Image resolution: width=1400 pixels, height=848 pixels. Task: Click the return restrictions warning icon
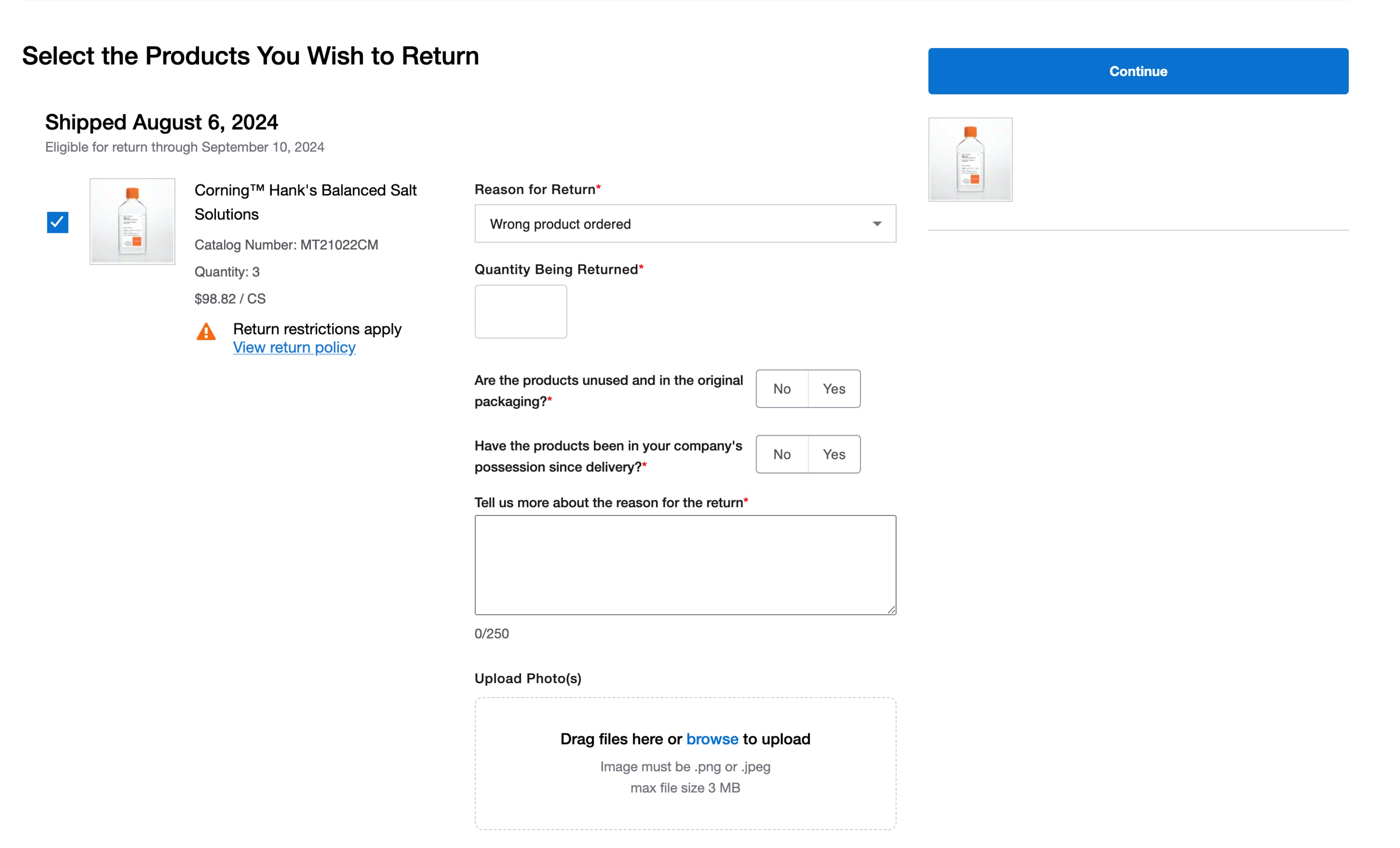[x=207, y=332]
